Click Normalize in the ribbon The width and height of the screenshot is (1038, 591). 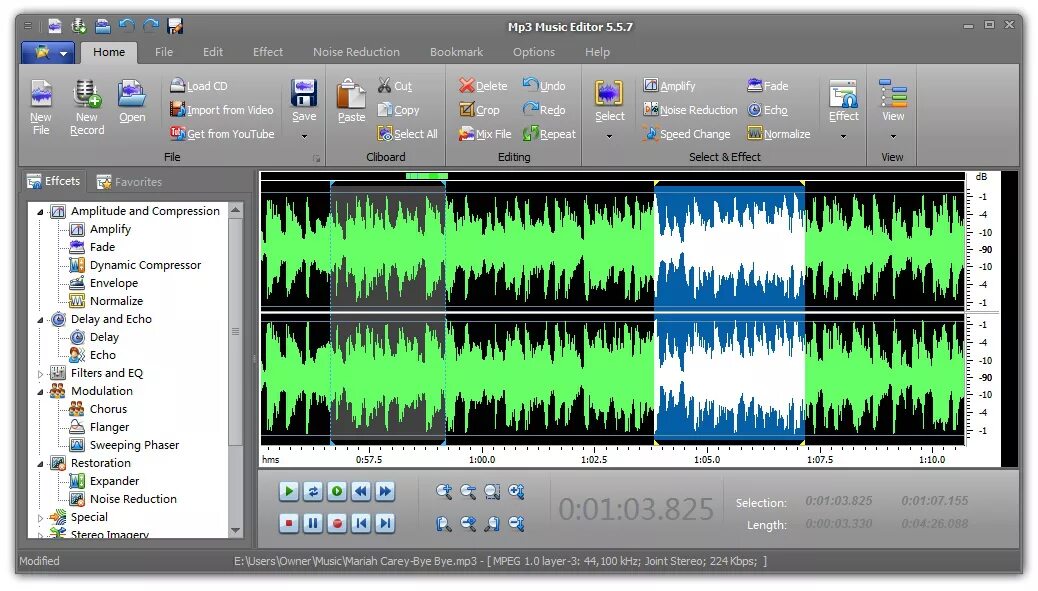point(778,134)
